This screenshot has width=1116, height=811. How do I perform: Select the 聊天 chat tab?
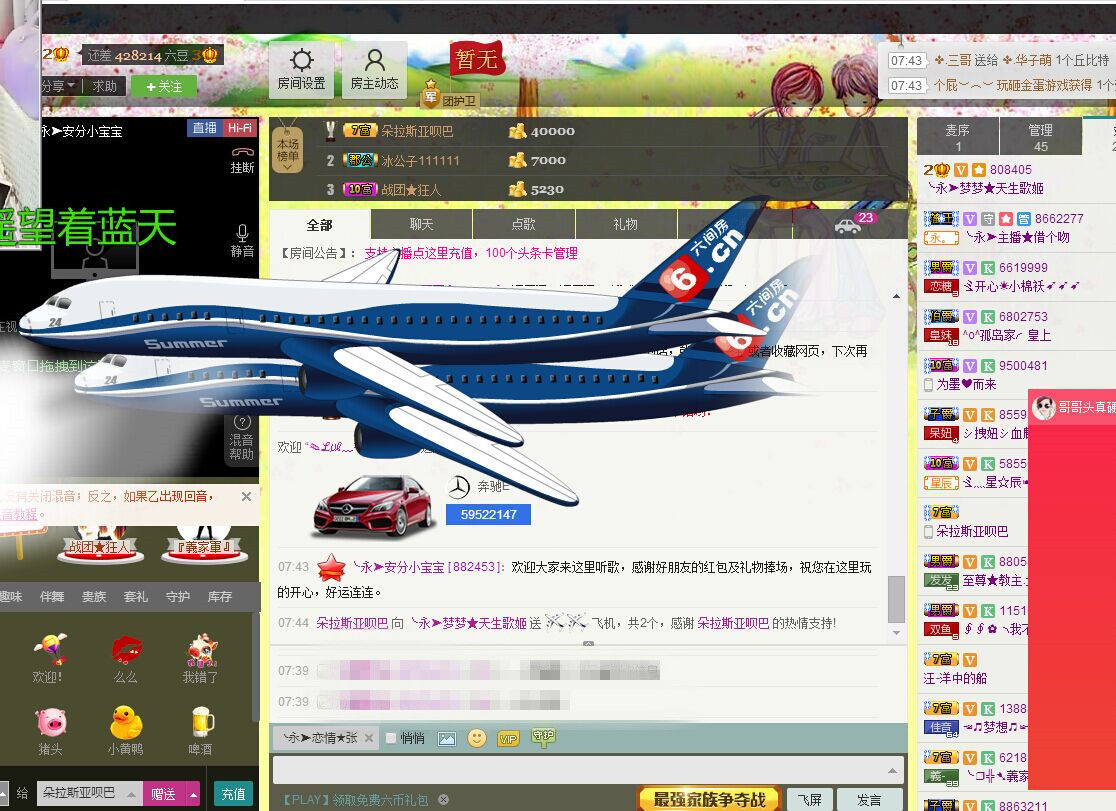click(x=421, y=224)
